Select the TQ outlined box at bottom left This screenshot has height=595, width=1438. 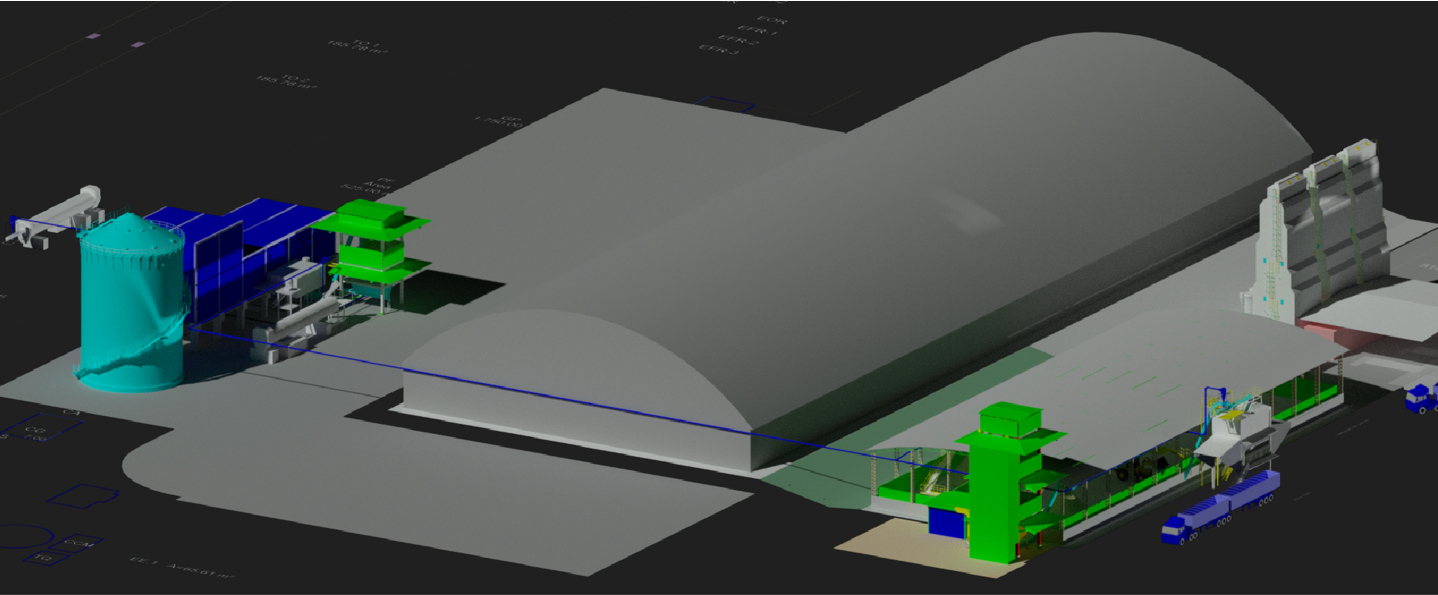coord(44,557)
